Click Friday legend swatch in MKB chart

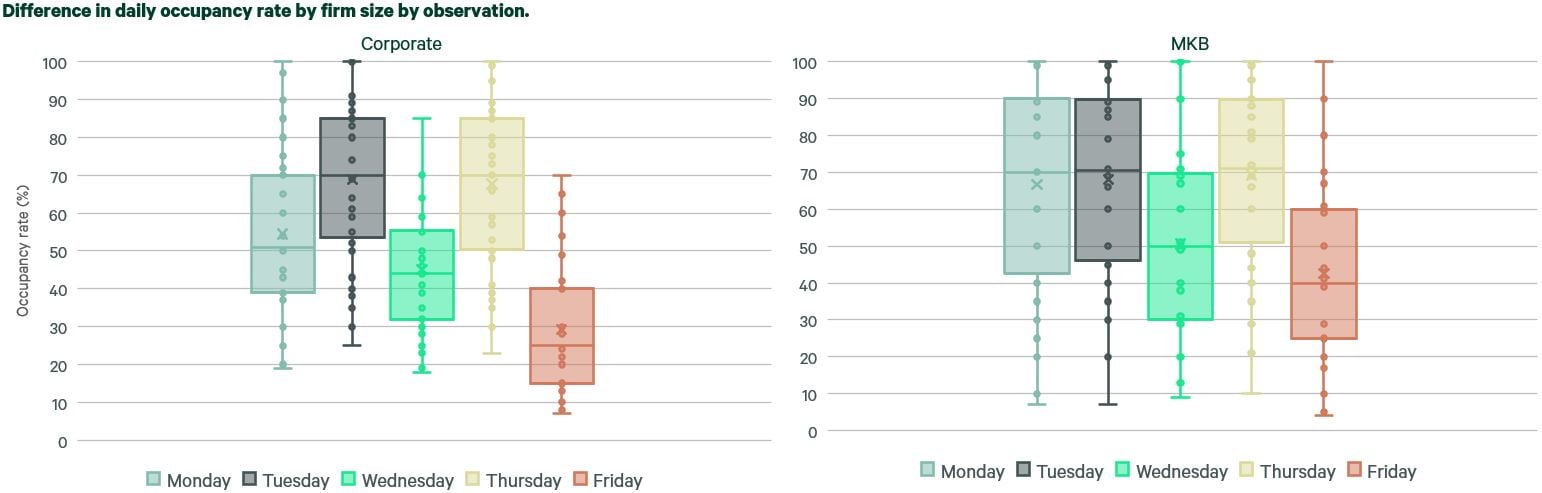[x=1355, y=471]
